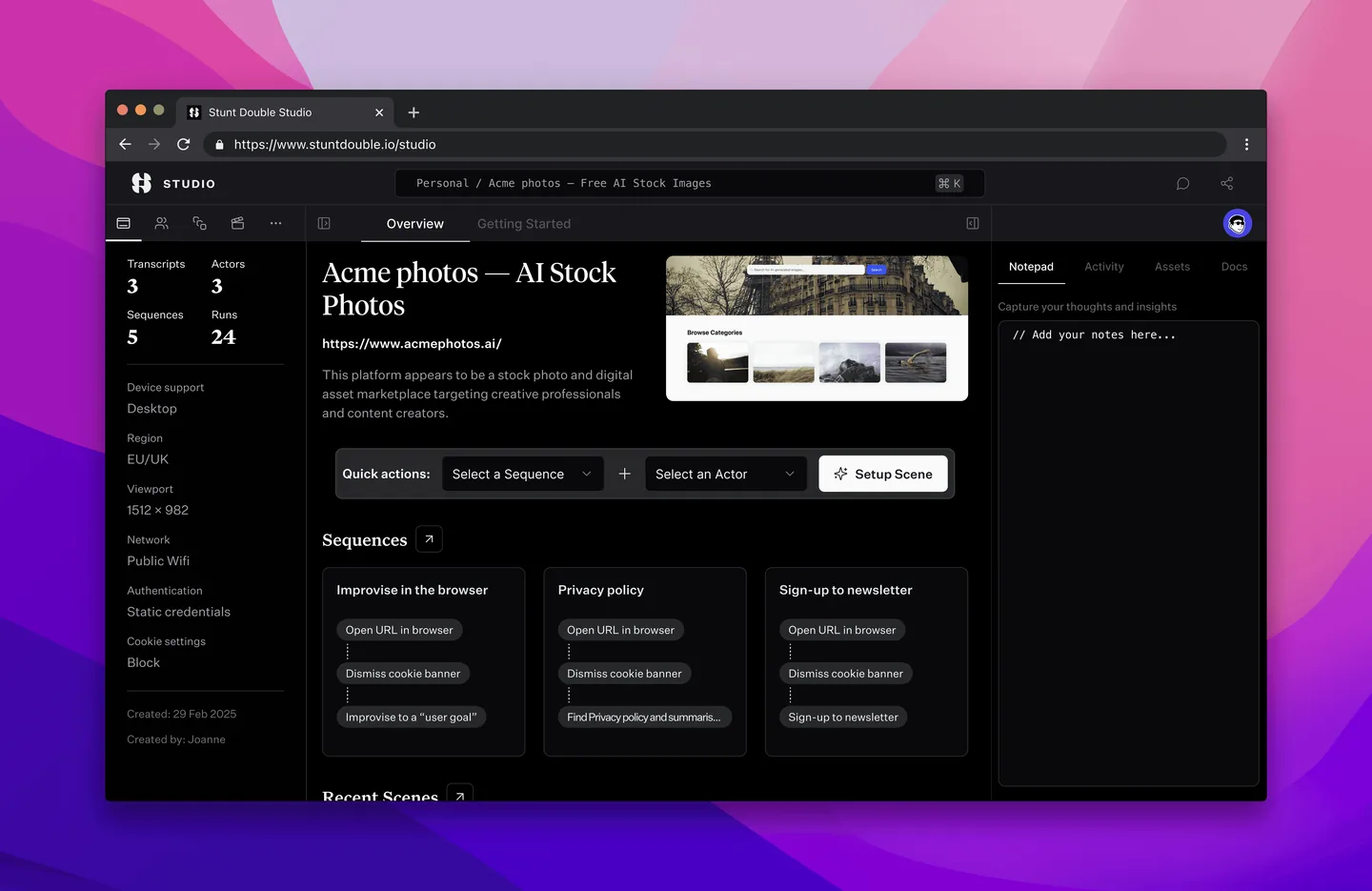Switch to the Activity tab

click(1104, 267)
